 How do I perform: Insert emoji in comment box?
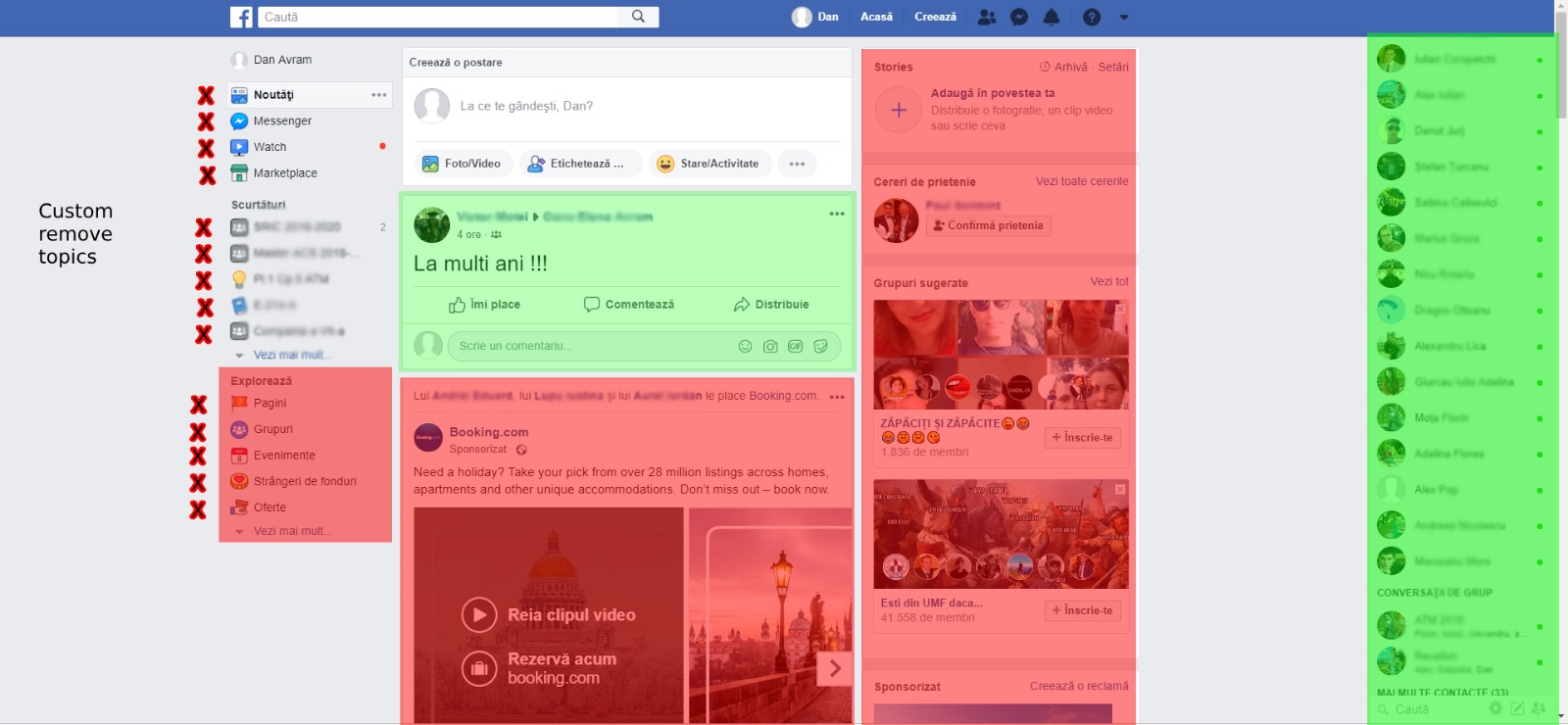[x=745, y=346]
